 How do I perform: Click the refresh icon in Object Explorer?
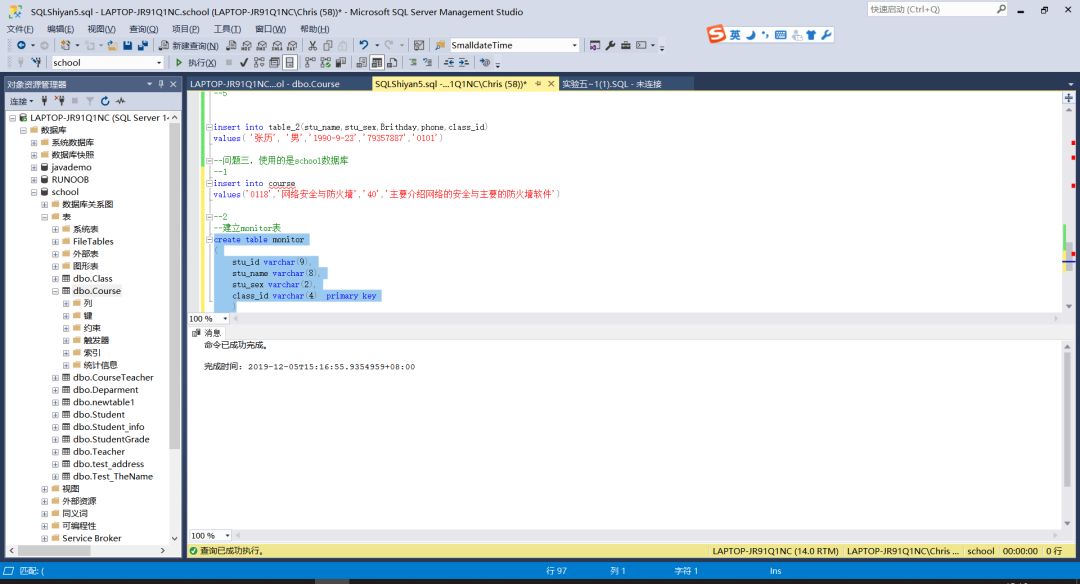coord(104,101)
